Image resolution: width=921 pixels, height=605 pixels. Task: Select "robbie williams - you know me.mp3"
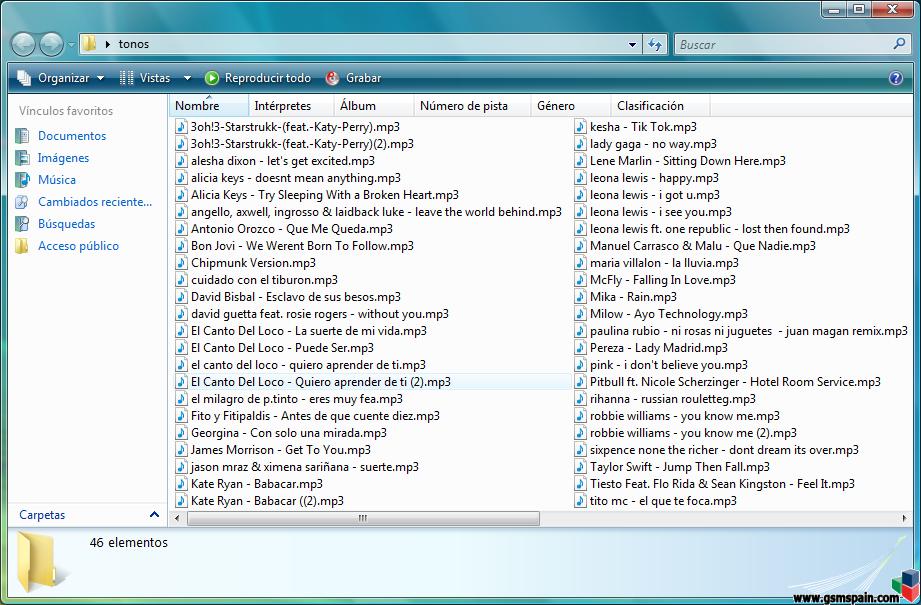[x=685, y=416]
